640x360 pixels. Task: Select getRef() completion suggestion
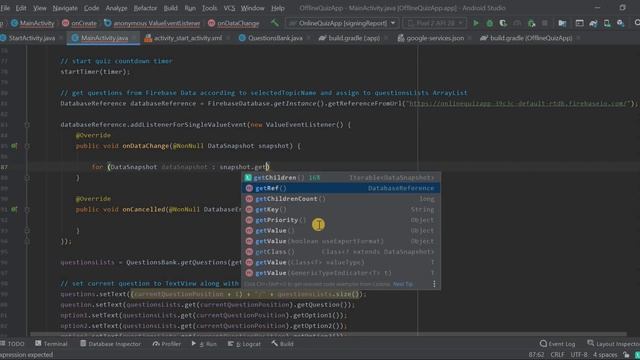tap(341, 188)
